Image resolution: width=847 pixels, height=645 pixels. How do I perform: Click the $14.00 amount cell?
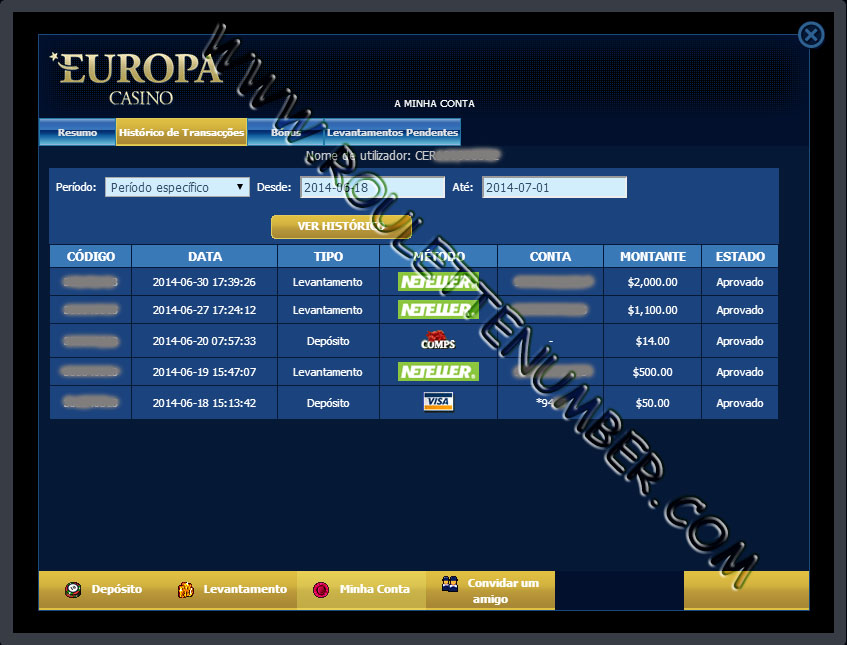click(653, 341)
